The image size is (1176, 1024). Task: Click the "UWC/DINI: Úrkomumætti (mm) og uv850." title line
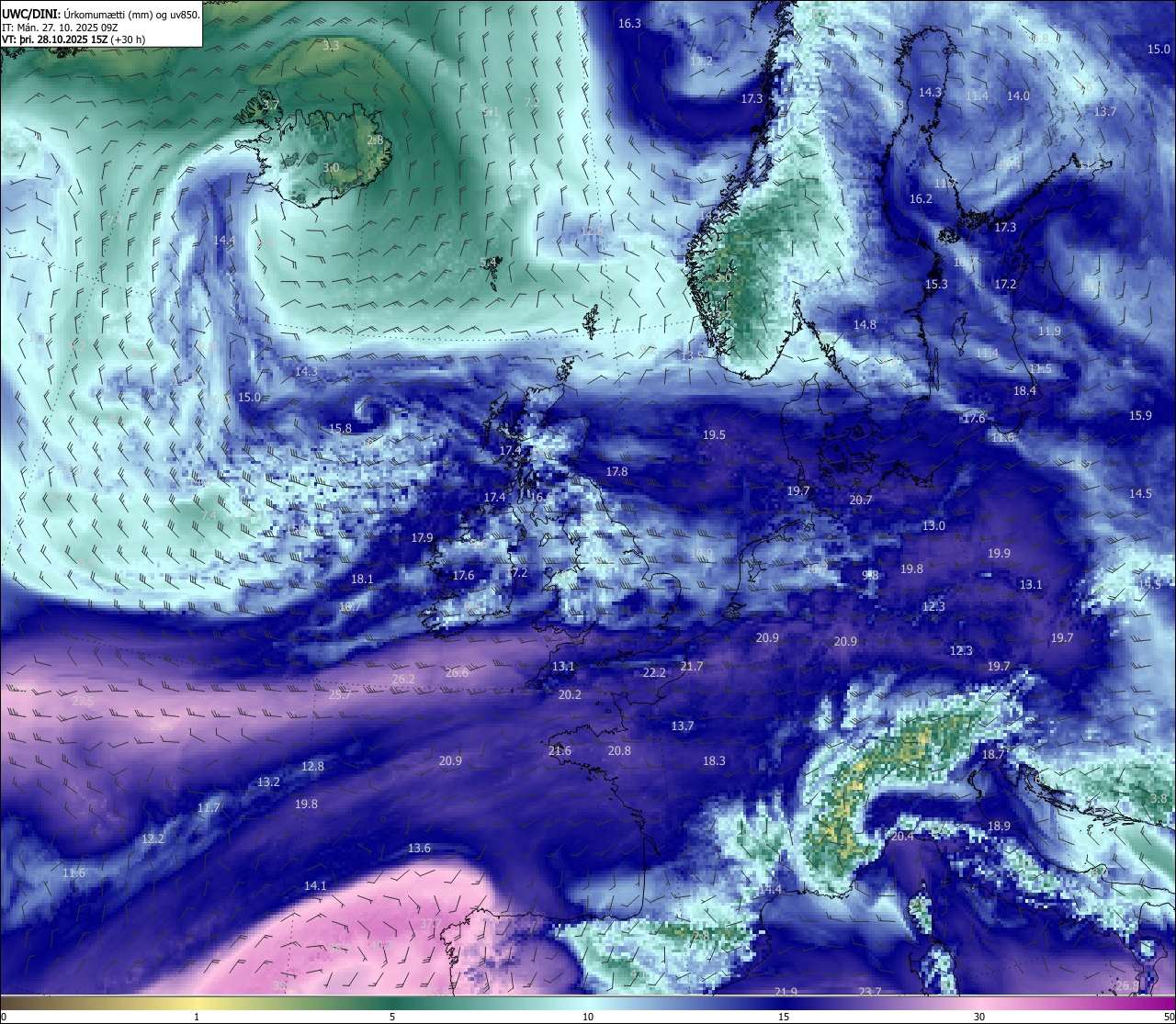tap(100, 15)
